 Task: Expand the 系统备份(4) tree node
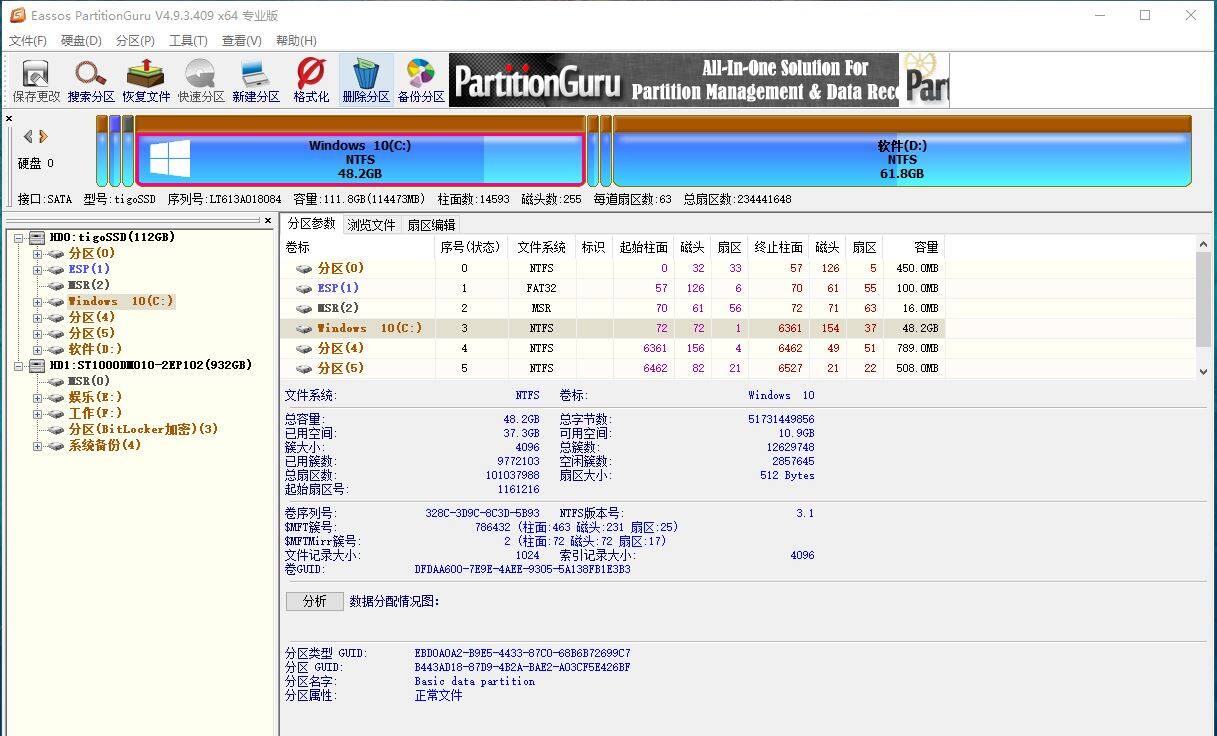click(x=38, y=445)
